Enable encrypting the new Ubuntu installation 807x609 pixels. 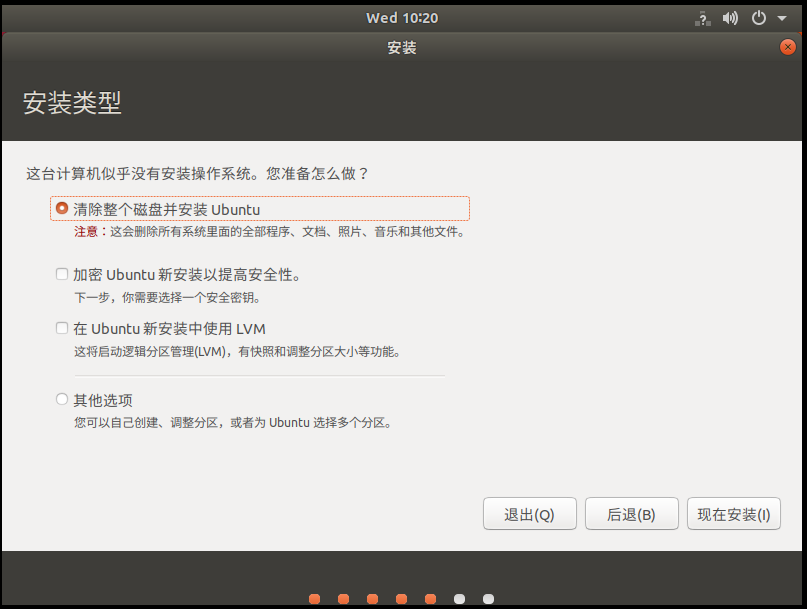(x=62, y=274)
